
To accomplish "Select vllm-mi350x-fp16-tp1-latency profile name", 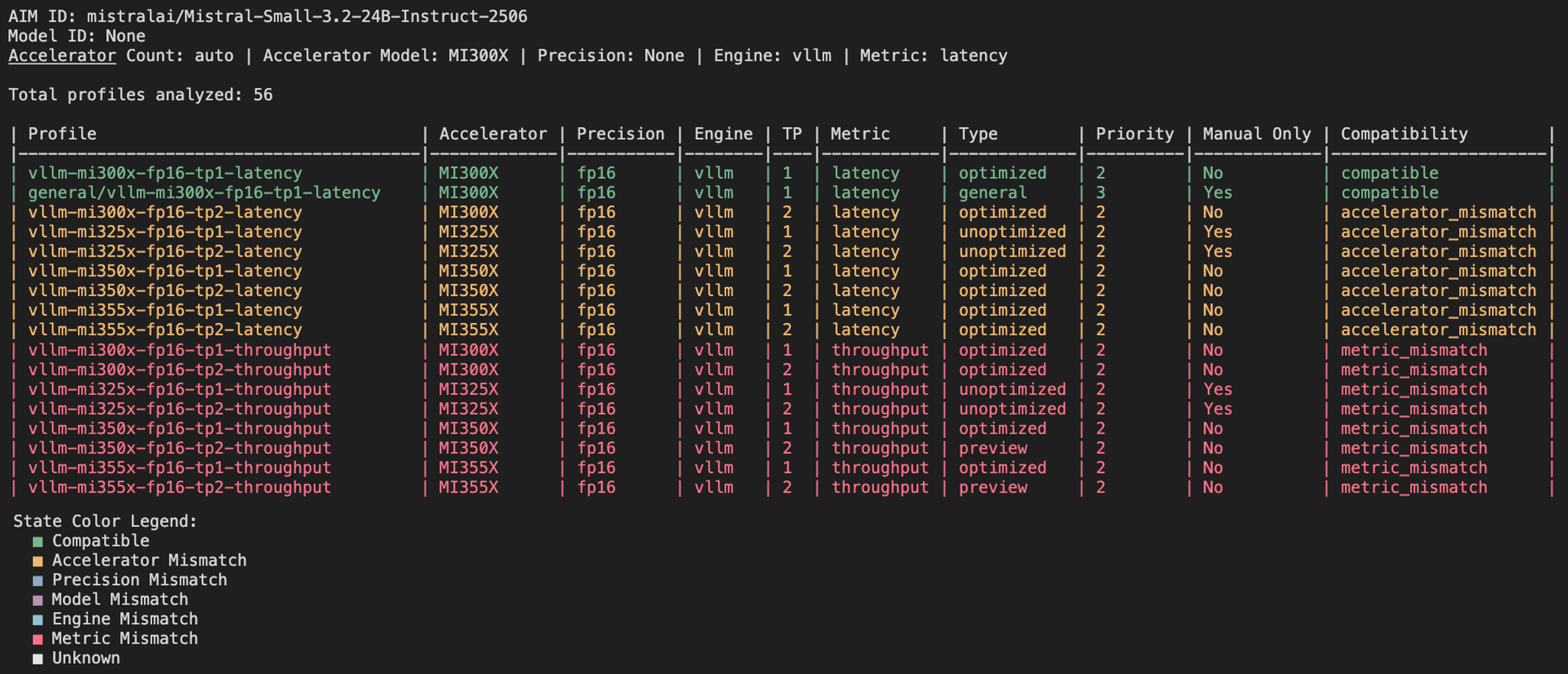I will pyautogui.click(x=165, y=271).
